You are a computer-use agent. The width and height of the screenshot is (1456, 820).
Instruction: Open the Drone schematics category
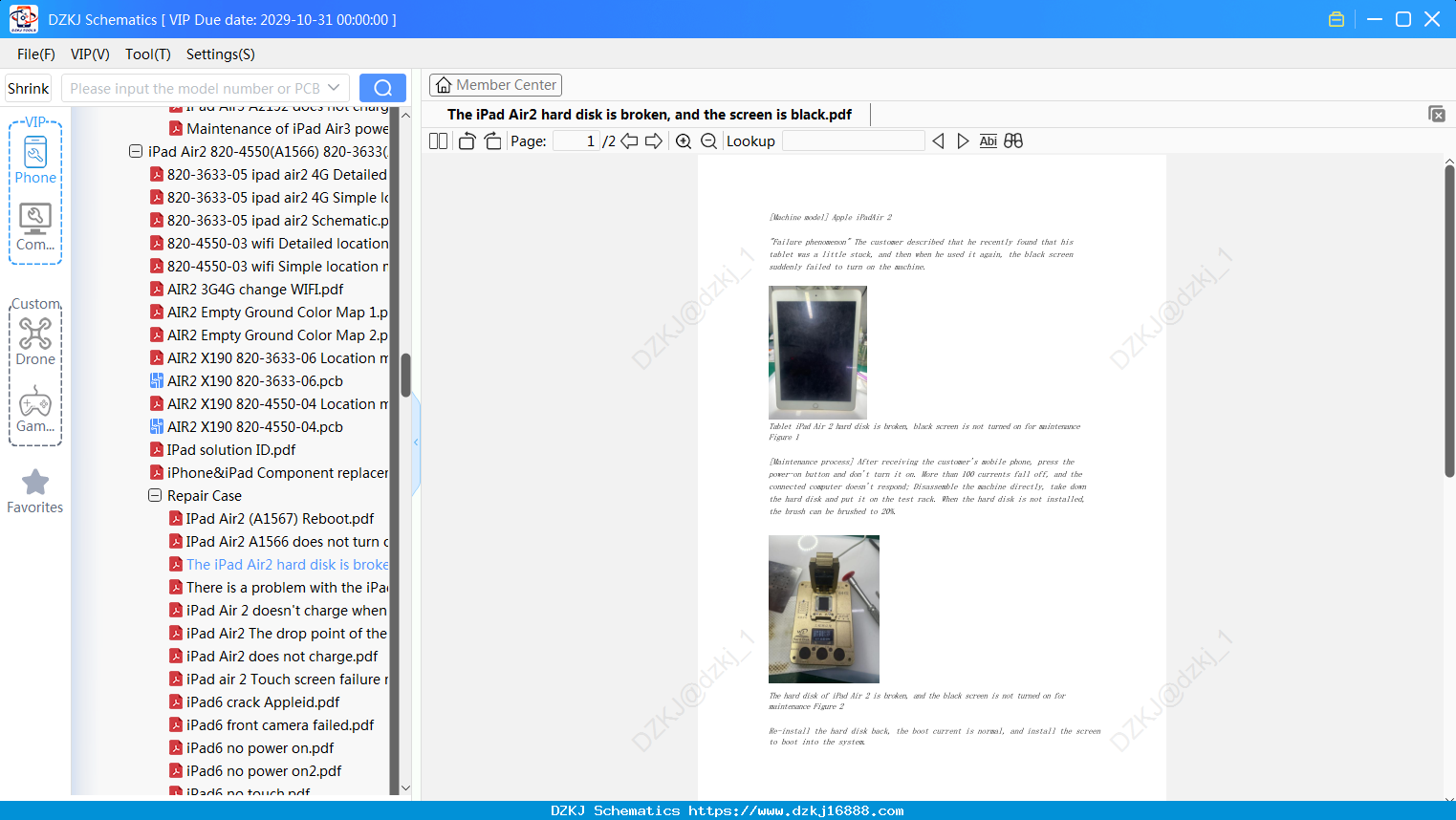tap(35, 341)
